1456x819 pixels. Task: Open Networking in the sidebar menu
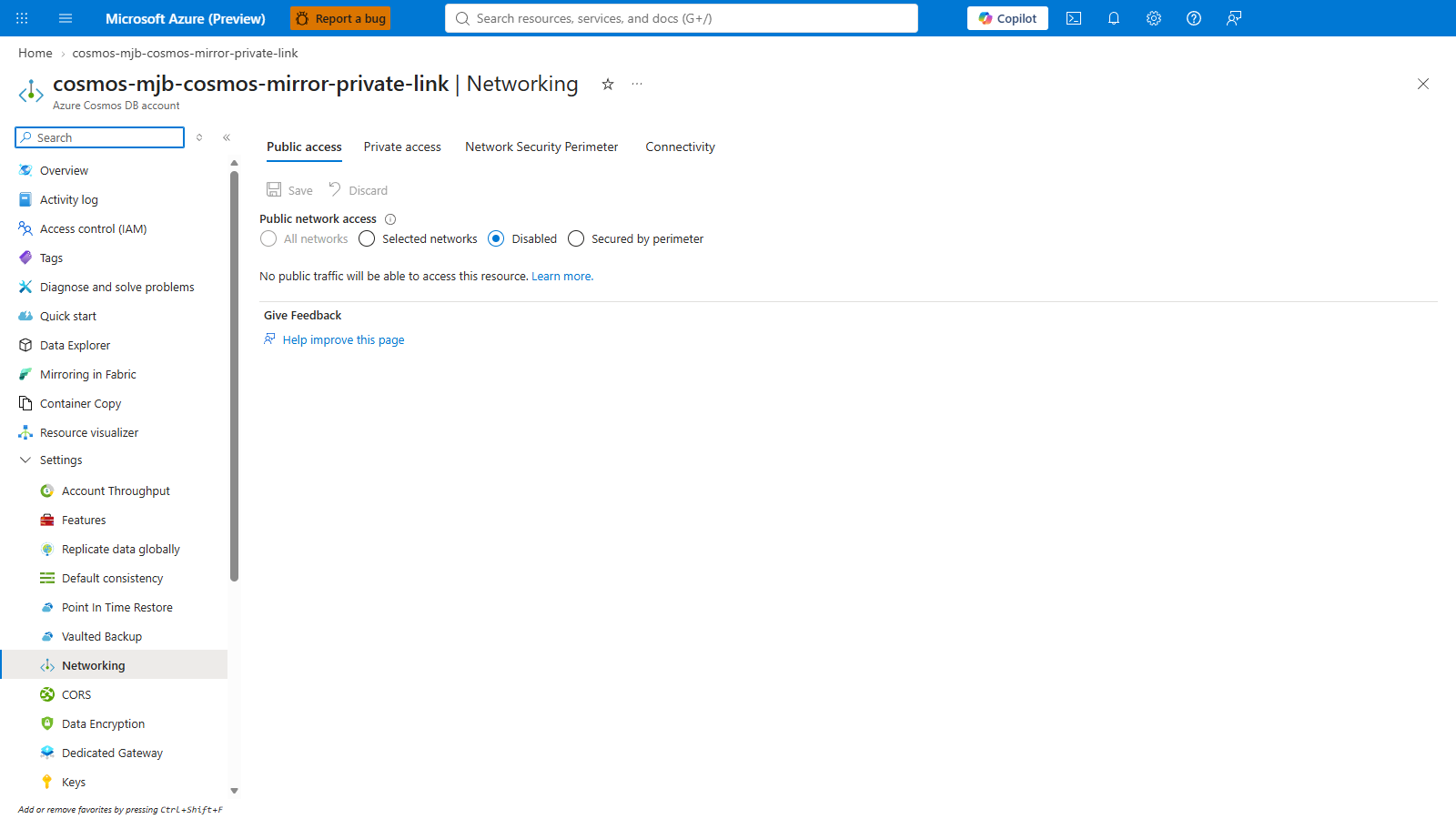(114, 665)
